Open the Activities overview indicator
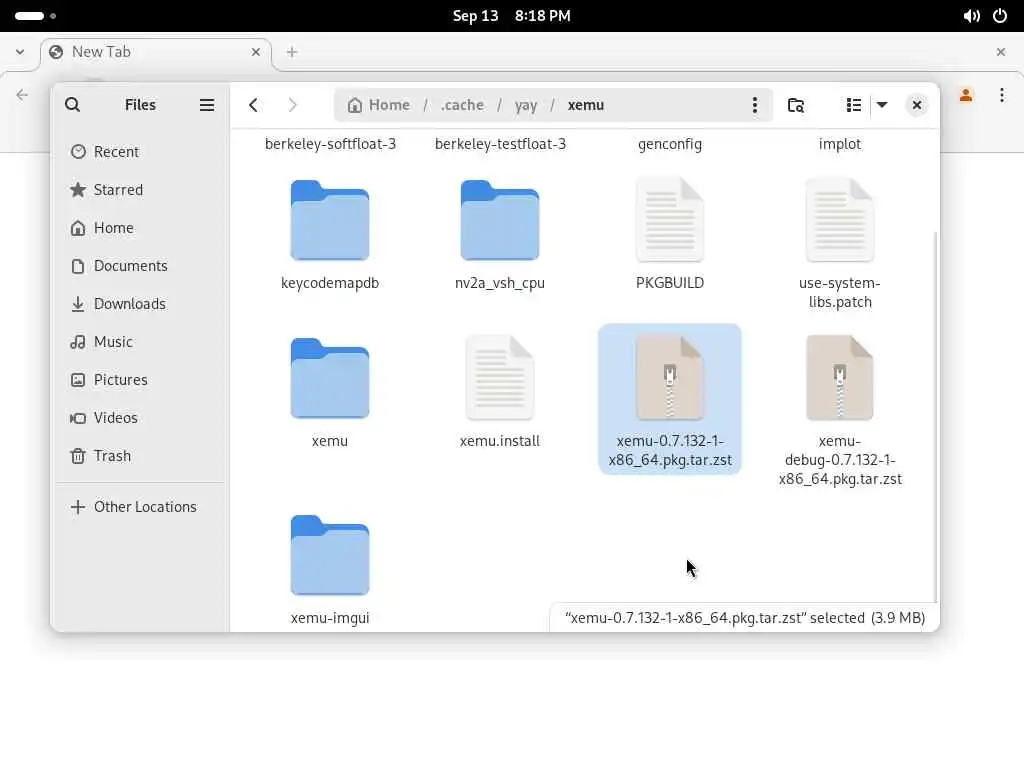The image size is (1024, 778). [x=35, y=16]
